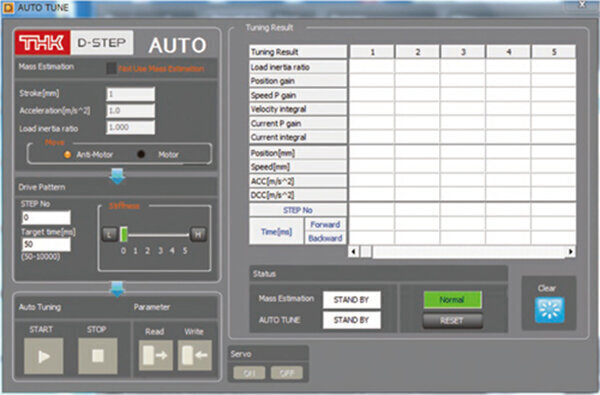
Task: Click the Current integral row label
Action: [298, 137]
